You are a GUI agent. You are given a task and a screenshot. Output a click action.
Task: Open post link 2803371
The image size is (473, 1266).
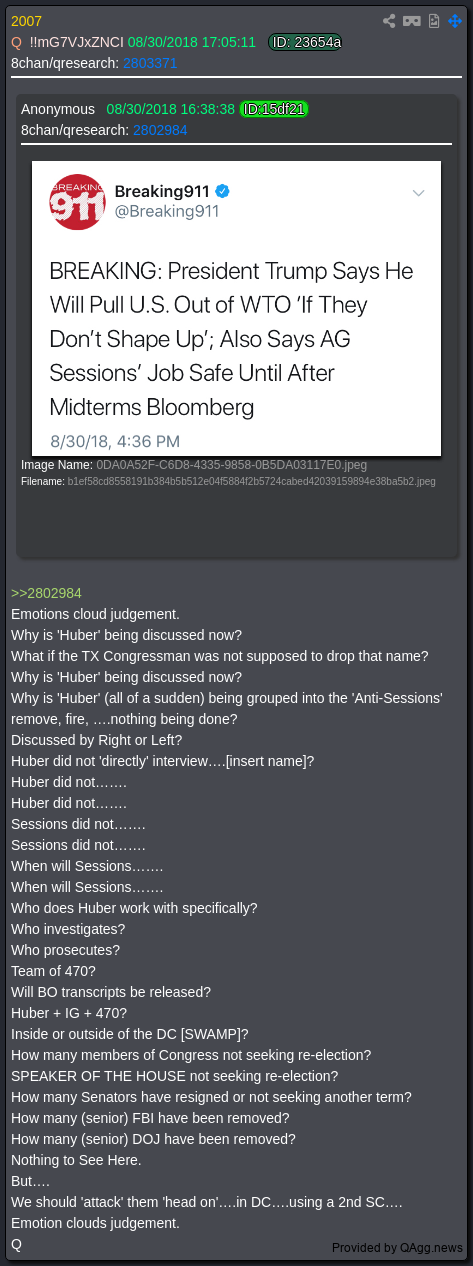tap(150, 62)
